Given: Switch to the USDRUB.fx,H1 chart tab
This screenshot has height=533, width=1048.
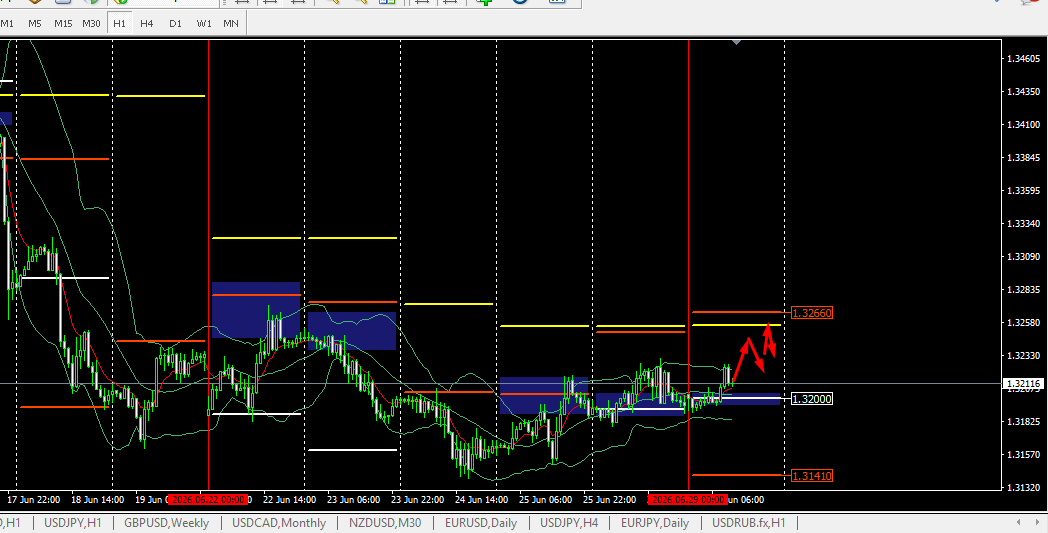Looking at the screenshot, I should (749, 523).
